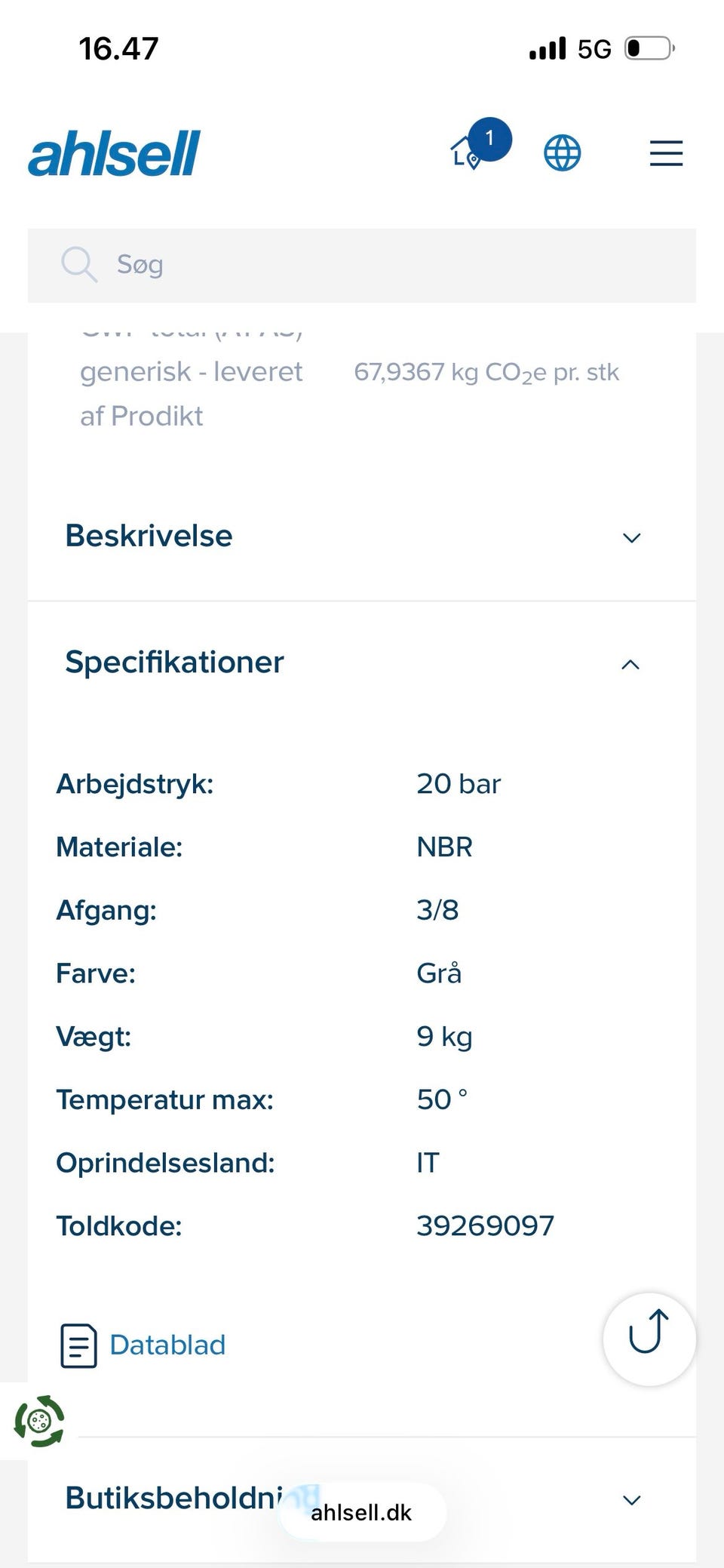
Task: Open the store locator house icon
Action: tap(464, 154)
